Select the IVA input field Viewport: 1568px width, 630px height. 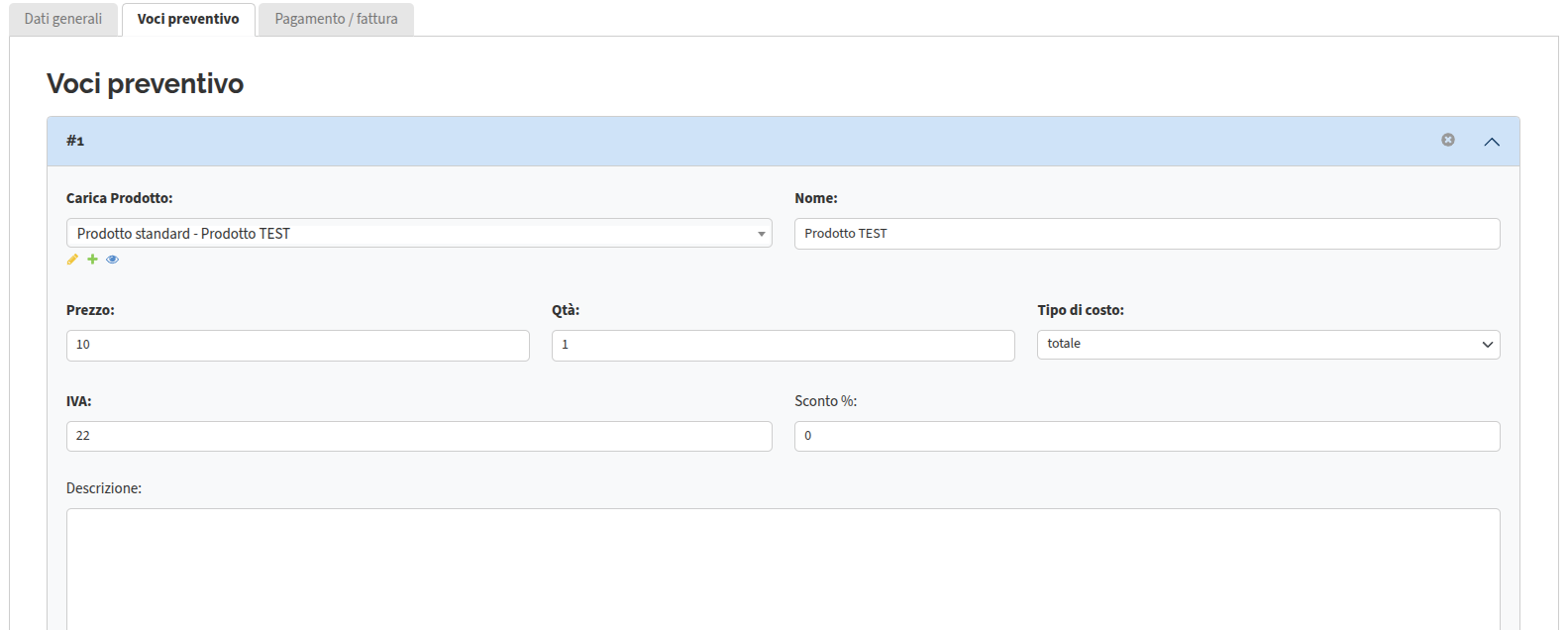pyautogui.click(x=419, y=436)
